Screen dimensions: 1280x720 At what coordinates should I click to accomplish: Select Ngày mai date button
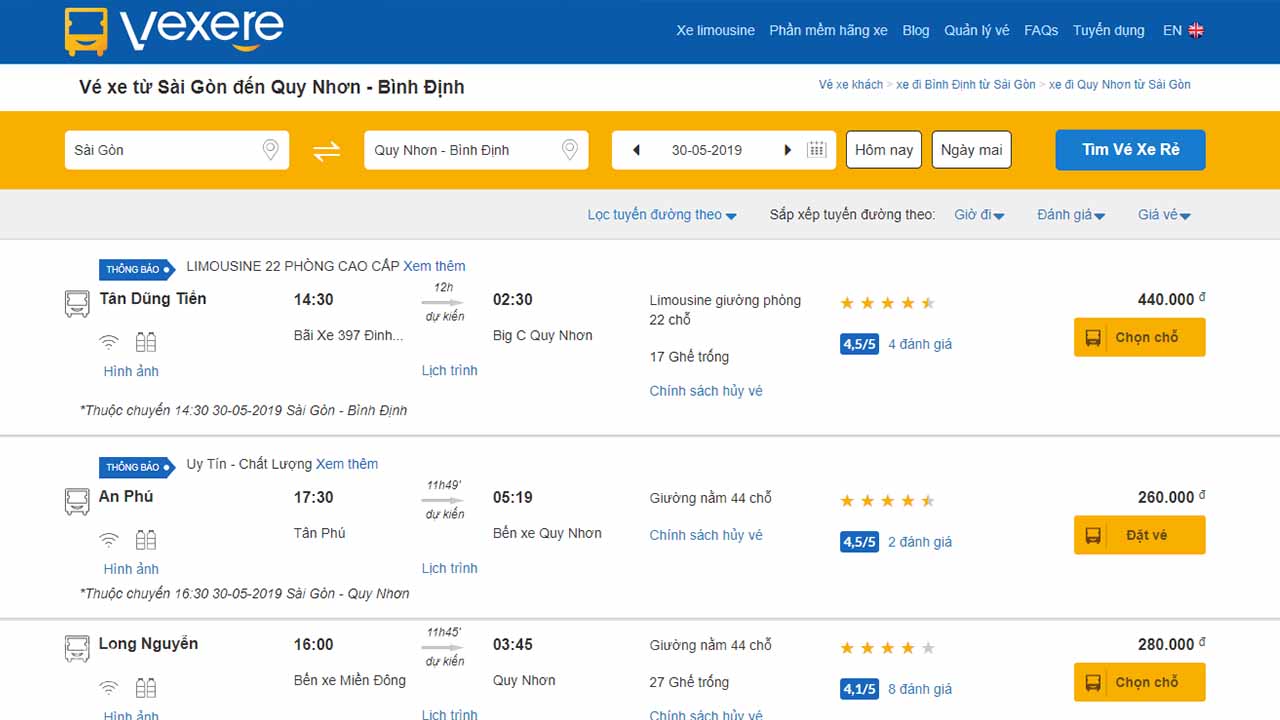(x=971, y=150)
